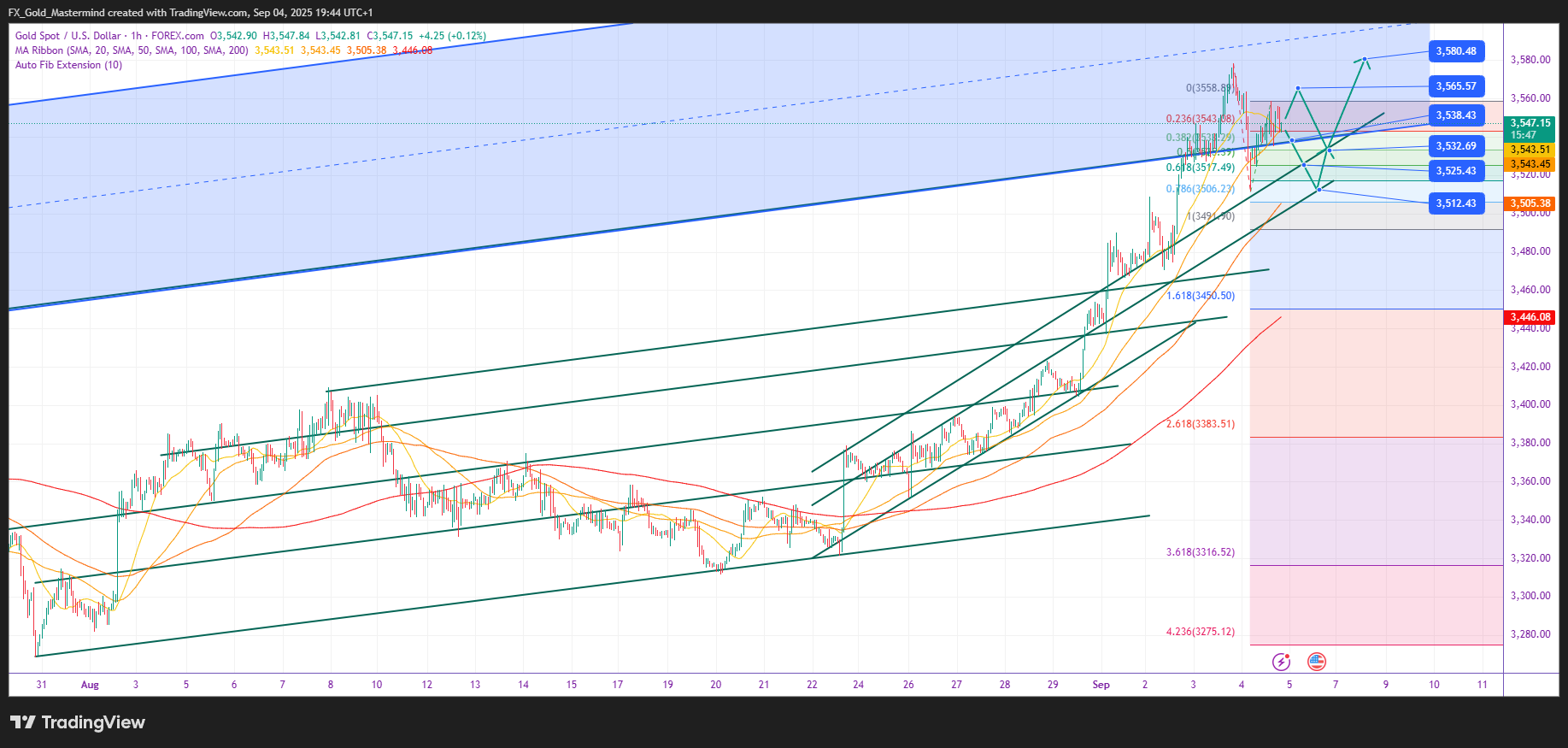The image size is (1568, 748).
Task: Click the 3.618(3316.52) Fib level label
Action: 1201,552
